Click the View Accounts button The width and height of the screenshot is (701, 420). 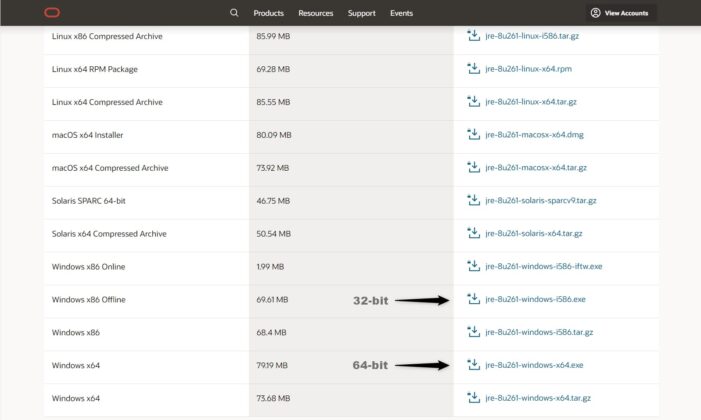click(620, 13)
